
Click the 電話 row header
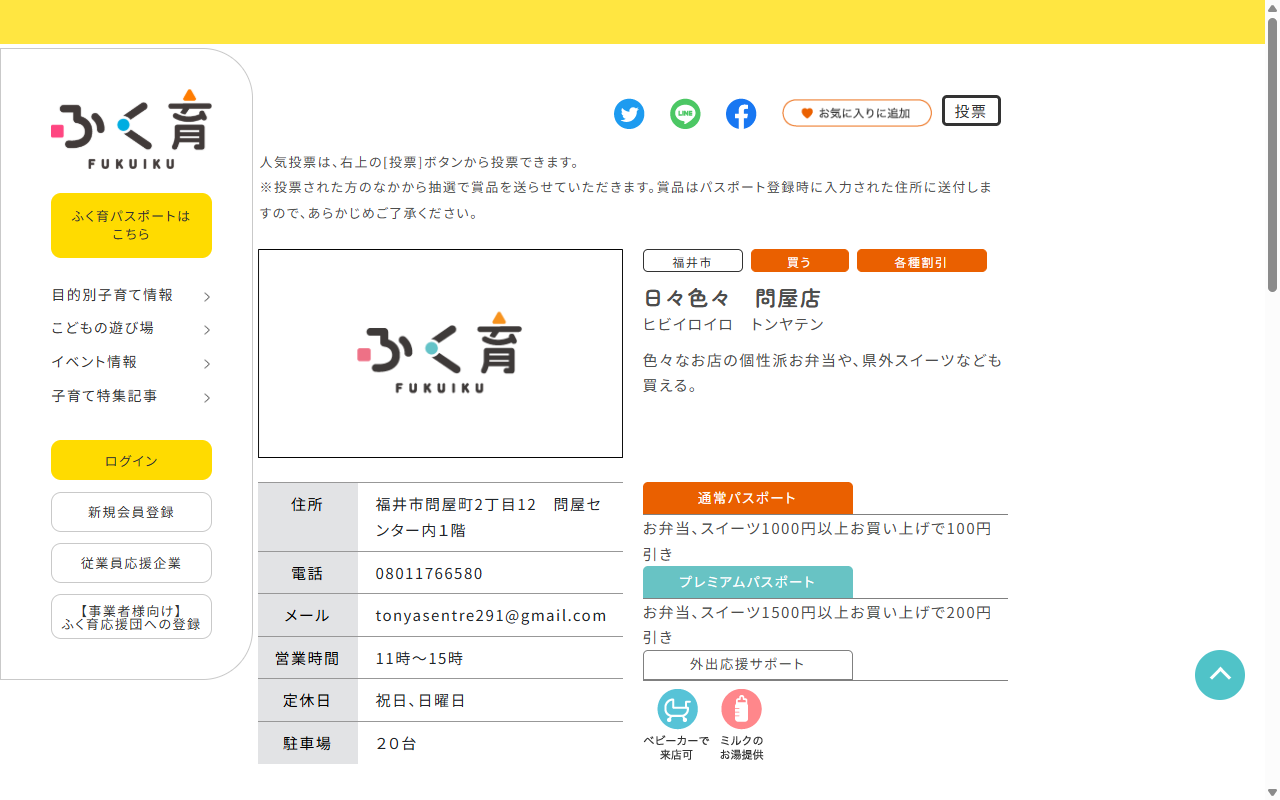click(x=307, y=574)
